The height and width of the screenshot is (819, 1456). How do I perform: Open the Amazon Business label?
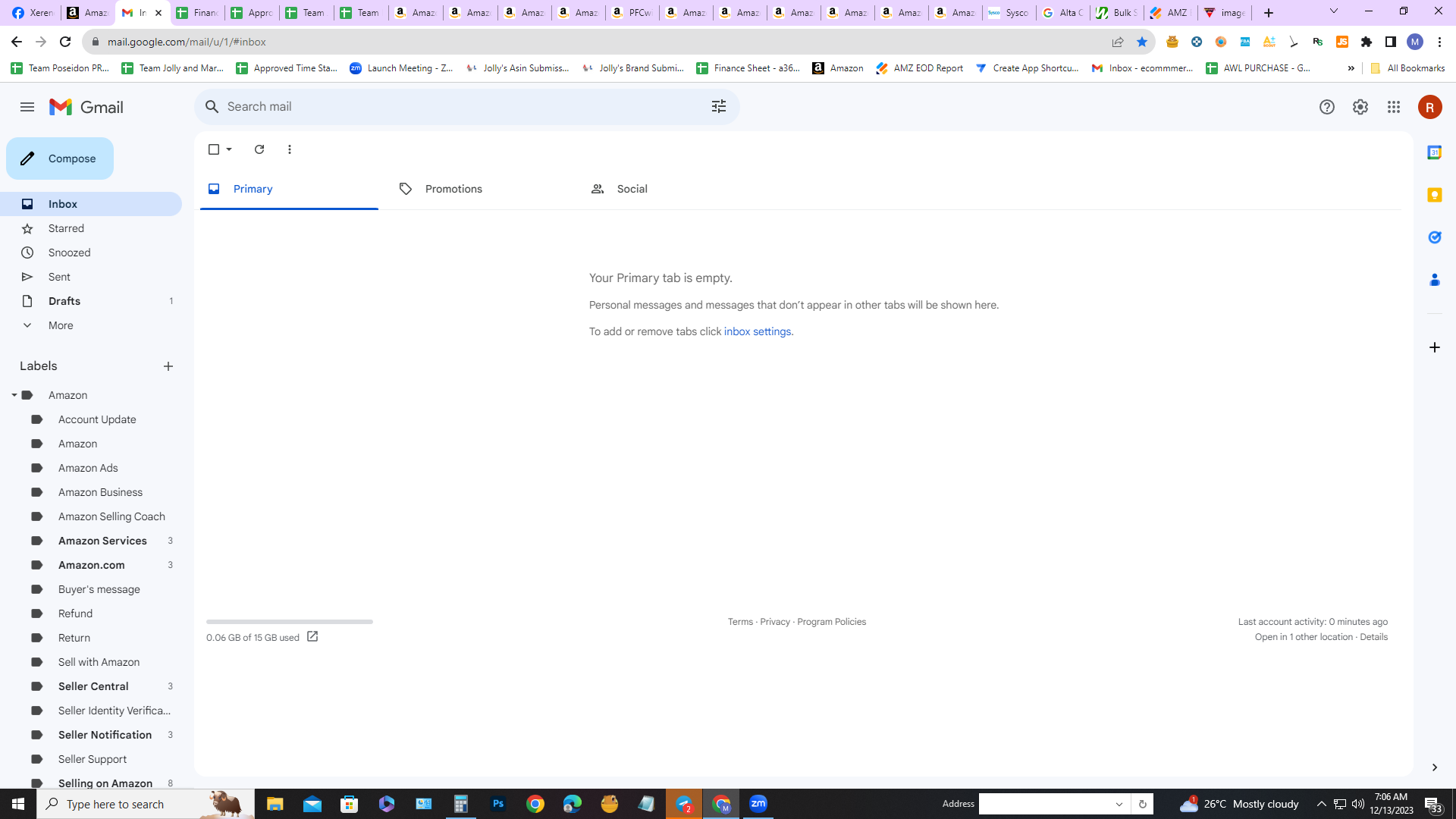100,492
